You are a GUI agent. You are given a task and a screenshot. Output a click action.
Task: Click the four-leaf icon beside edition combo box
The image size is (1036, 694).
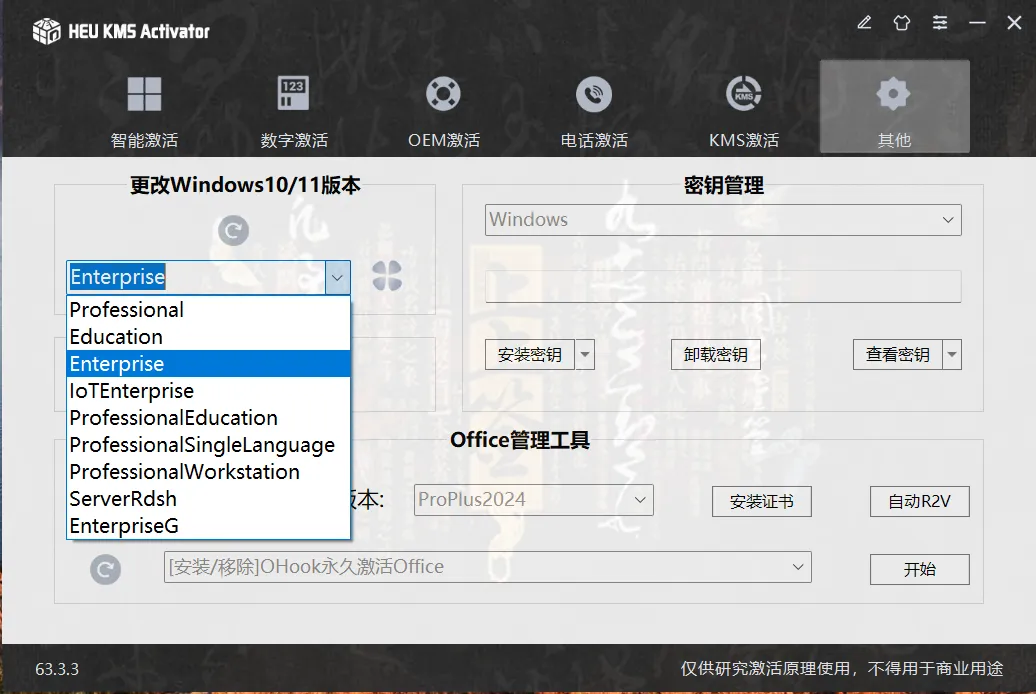(387, 276)
